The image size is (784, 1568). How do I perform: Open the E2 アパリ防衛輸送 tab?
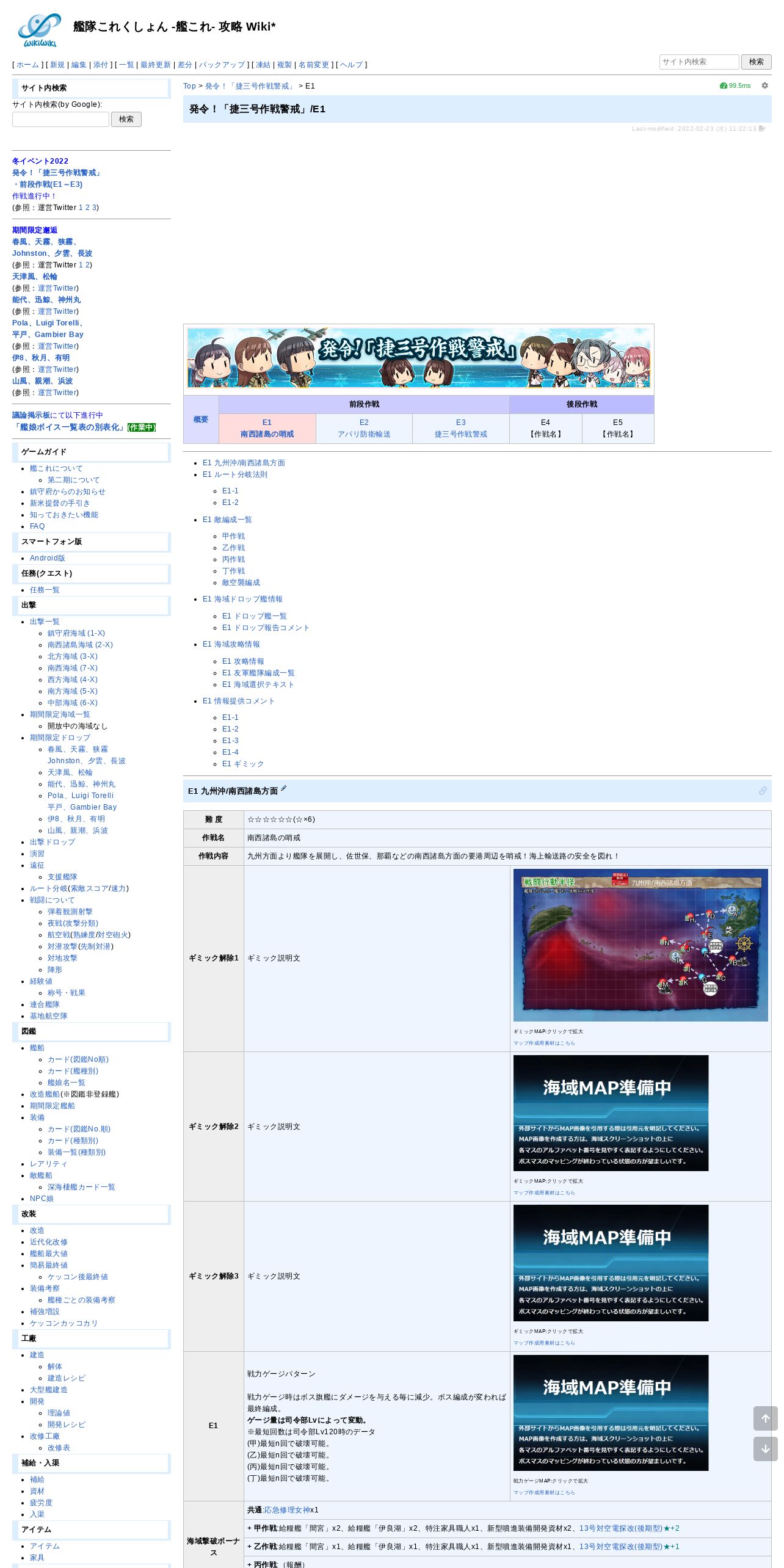[x=364, y=428]
